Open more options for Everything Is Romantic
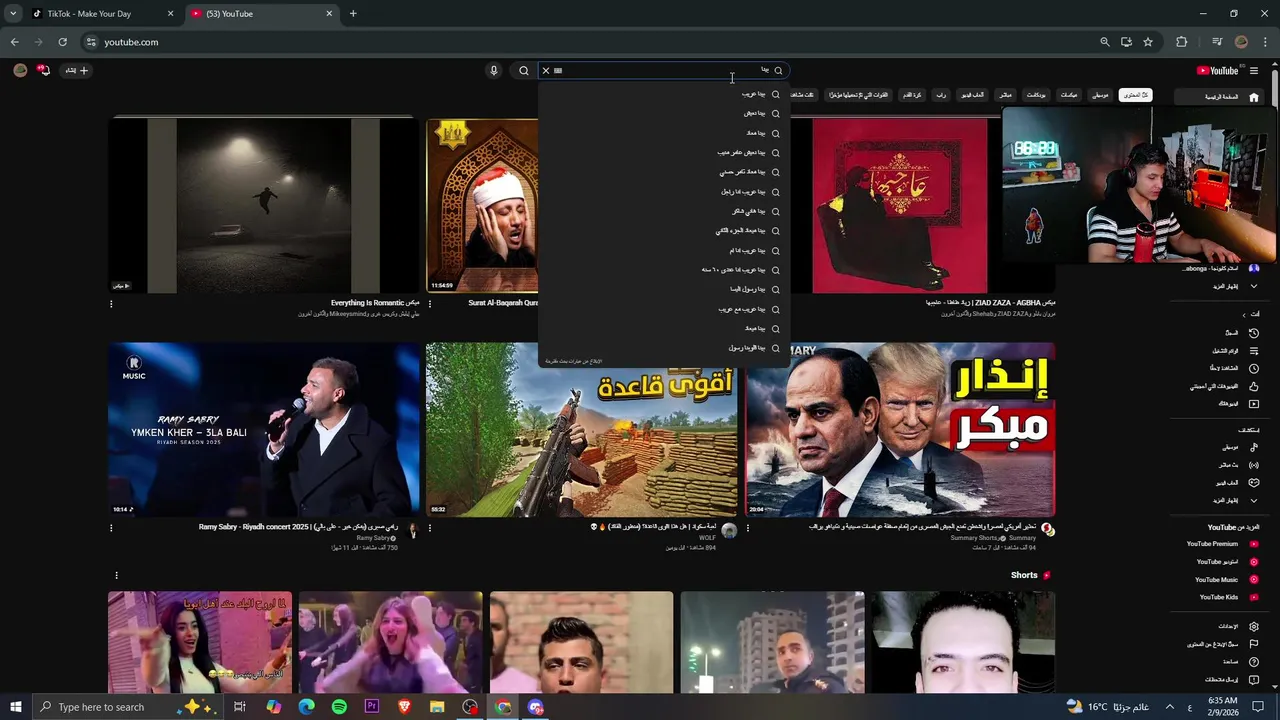 (x=111, y=304)
